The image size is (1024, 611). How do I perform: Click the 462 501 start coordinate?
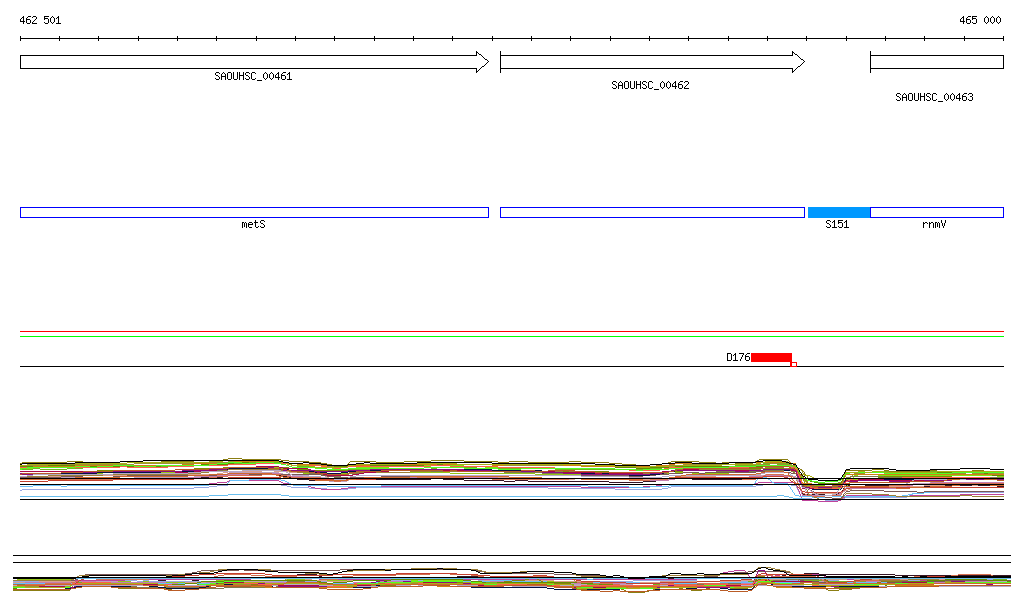click(x=40, y=20)
